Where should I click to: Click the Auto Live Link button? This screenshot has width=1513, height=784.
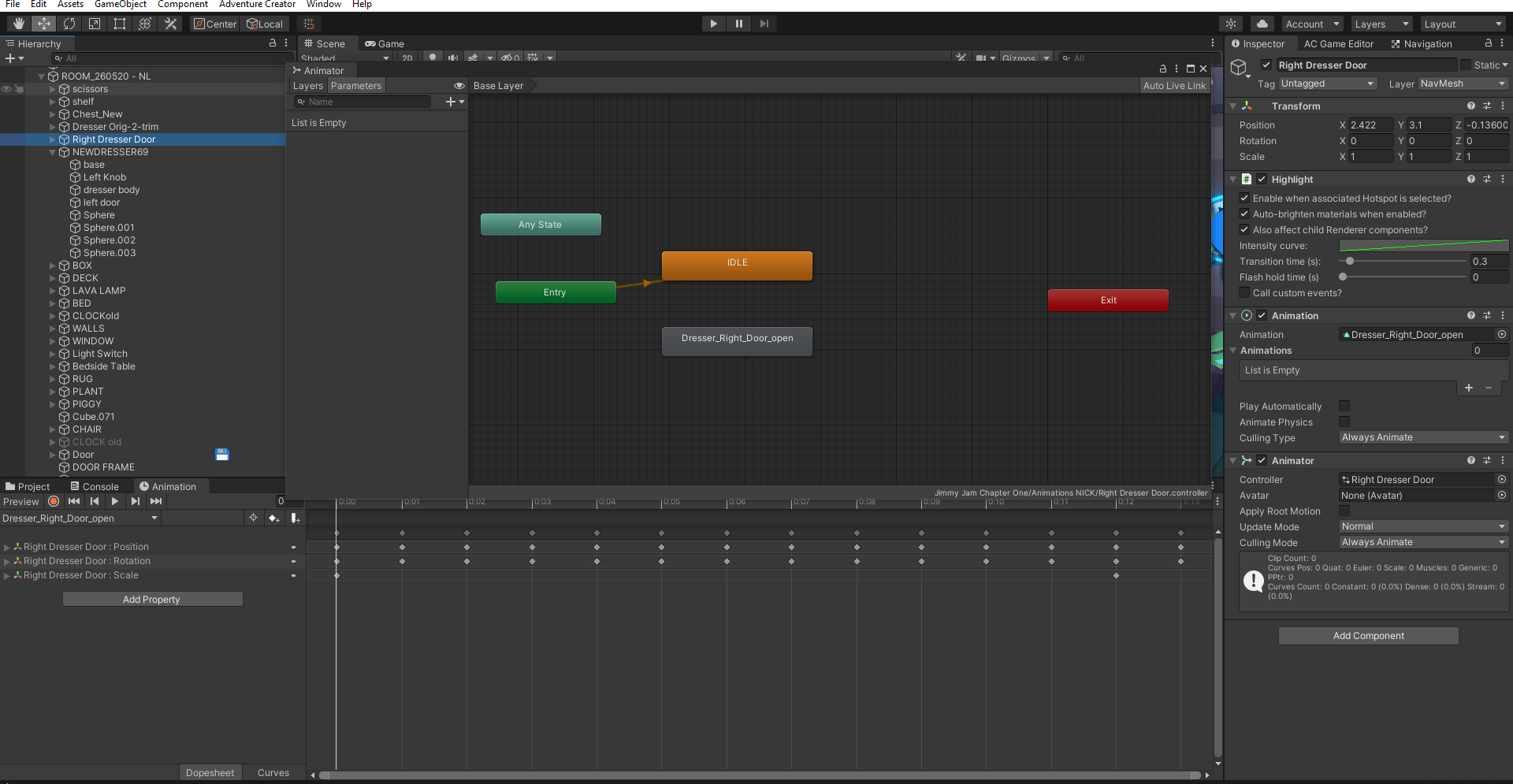coord(1174,86)
